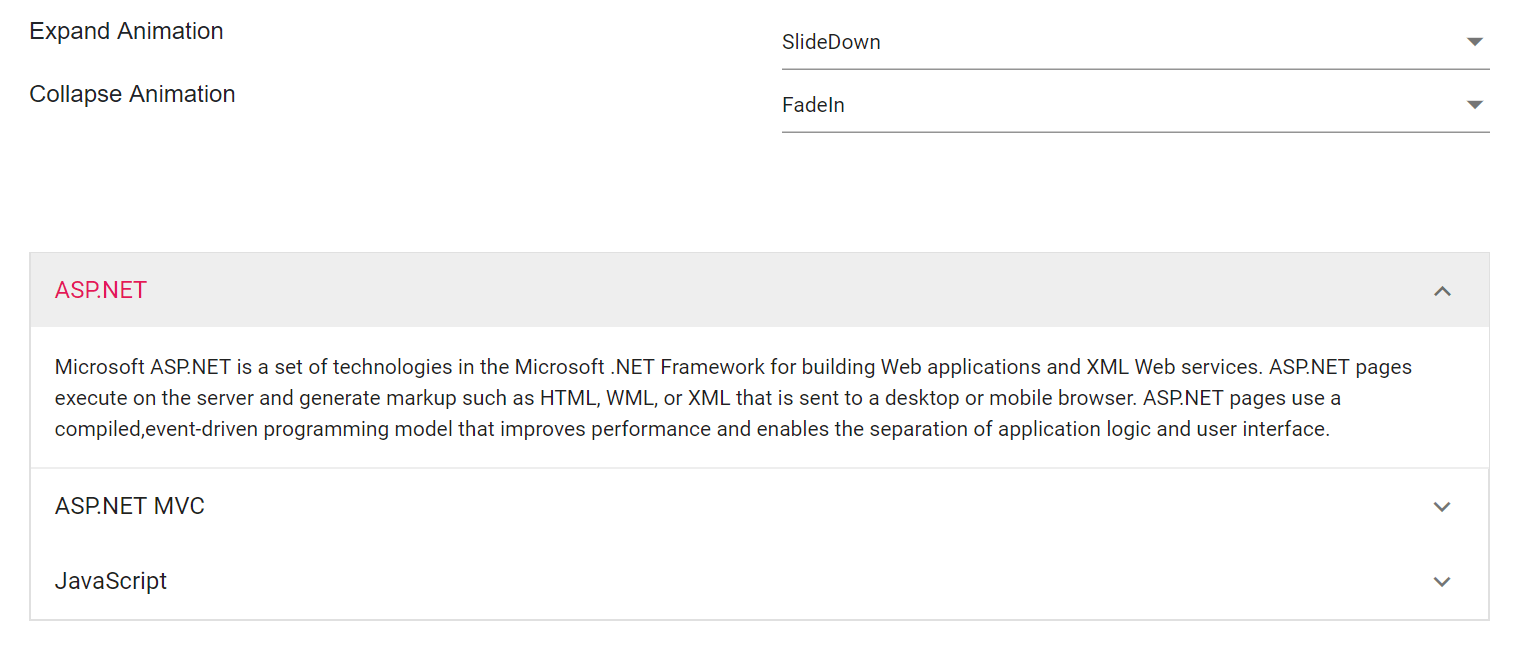Expand the JavaScript accordion header

pos(111,581)
